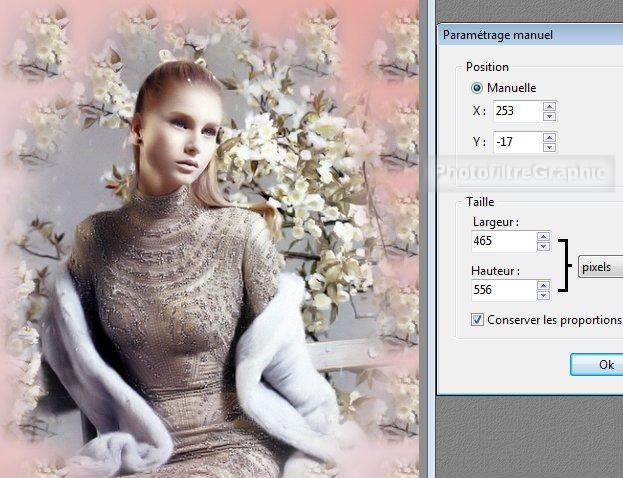623x478 pixels.
Task: Click the Hauteur height input field
Action: (x=503, y=290)
